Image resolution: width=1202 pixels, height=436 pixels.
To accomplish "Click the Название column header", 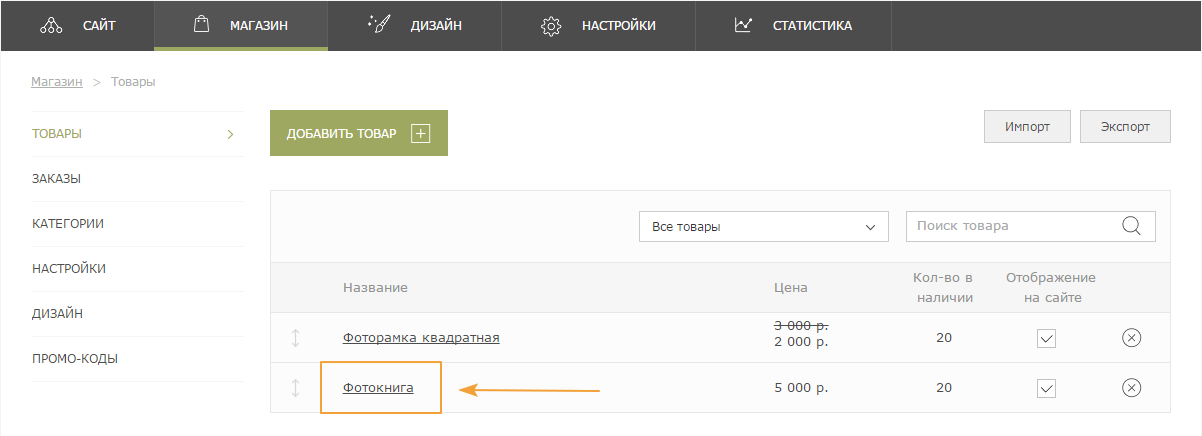I will (375, 288).
